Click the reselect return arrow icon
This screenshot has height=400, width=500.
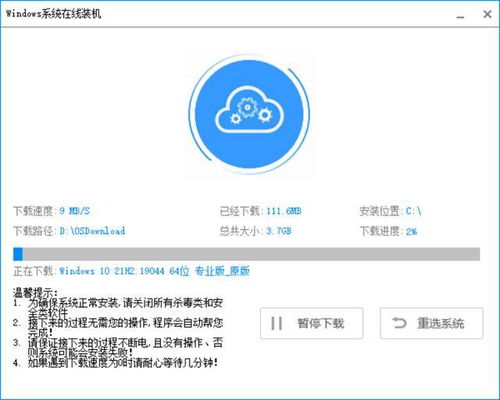(x=399, y=323)
